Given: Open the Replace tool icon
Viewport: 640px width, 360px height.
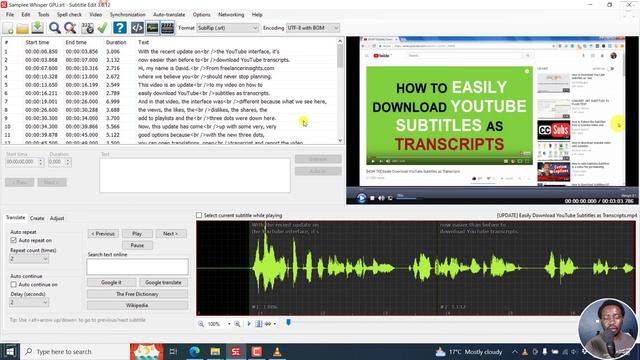Looking at the screenshot, I should [70, 28].
